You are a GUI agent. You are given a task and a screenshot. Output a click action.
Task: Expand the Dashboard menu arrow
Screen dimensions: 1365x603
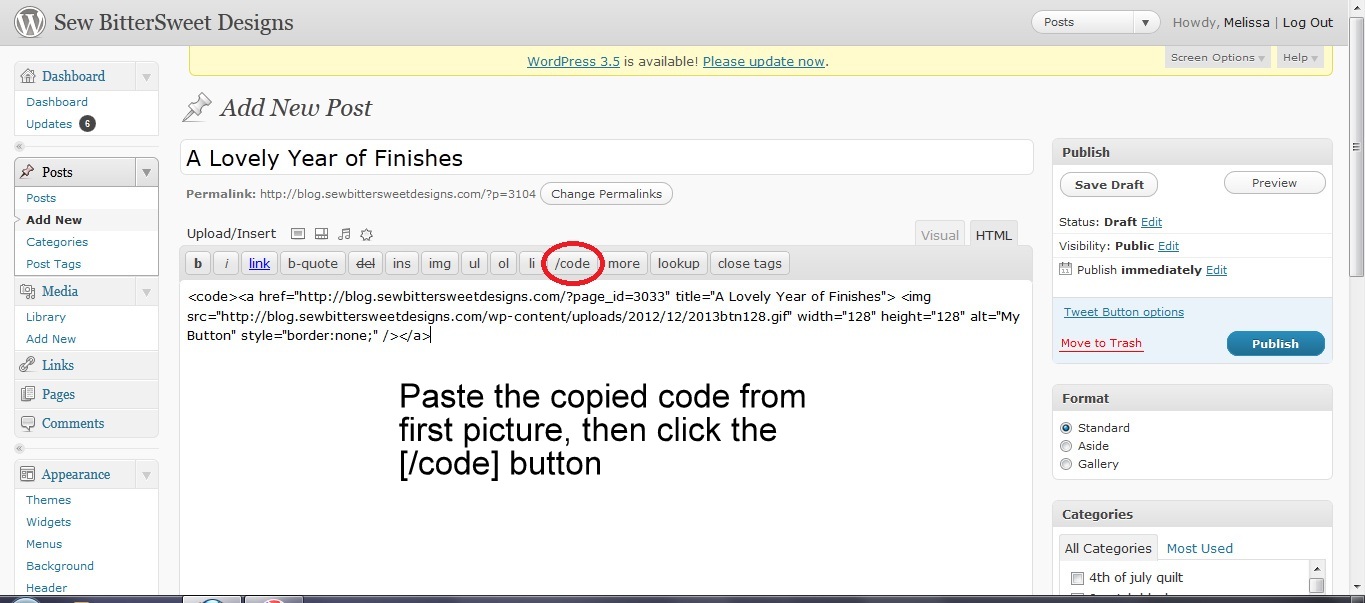click(146, 77)
